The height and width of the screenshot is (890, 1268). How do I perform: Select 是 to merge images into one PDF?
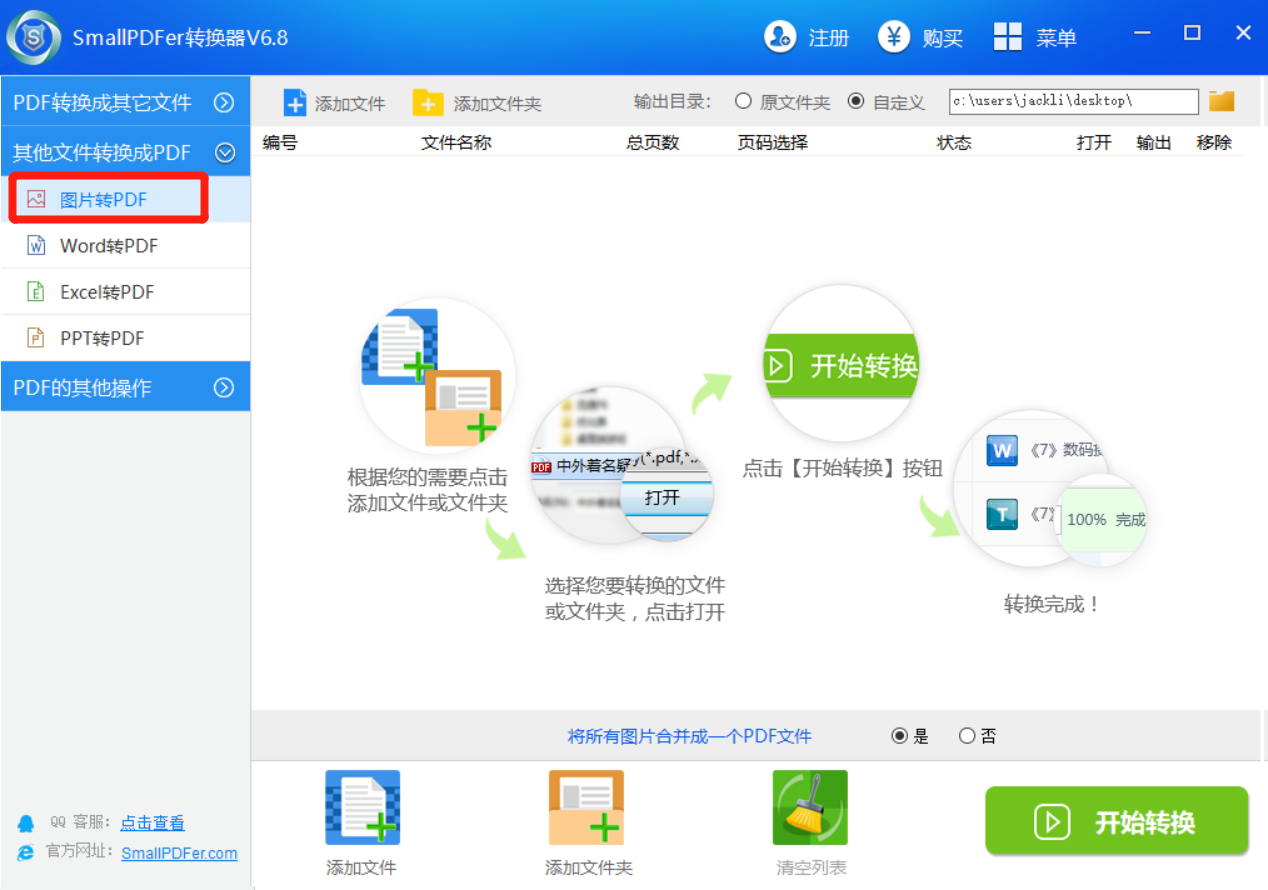899,736
